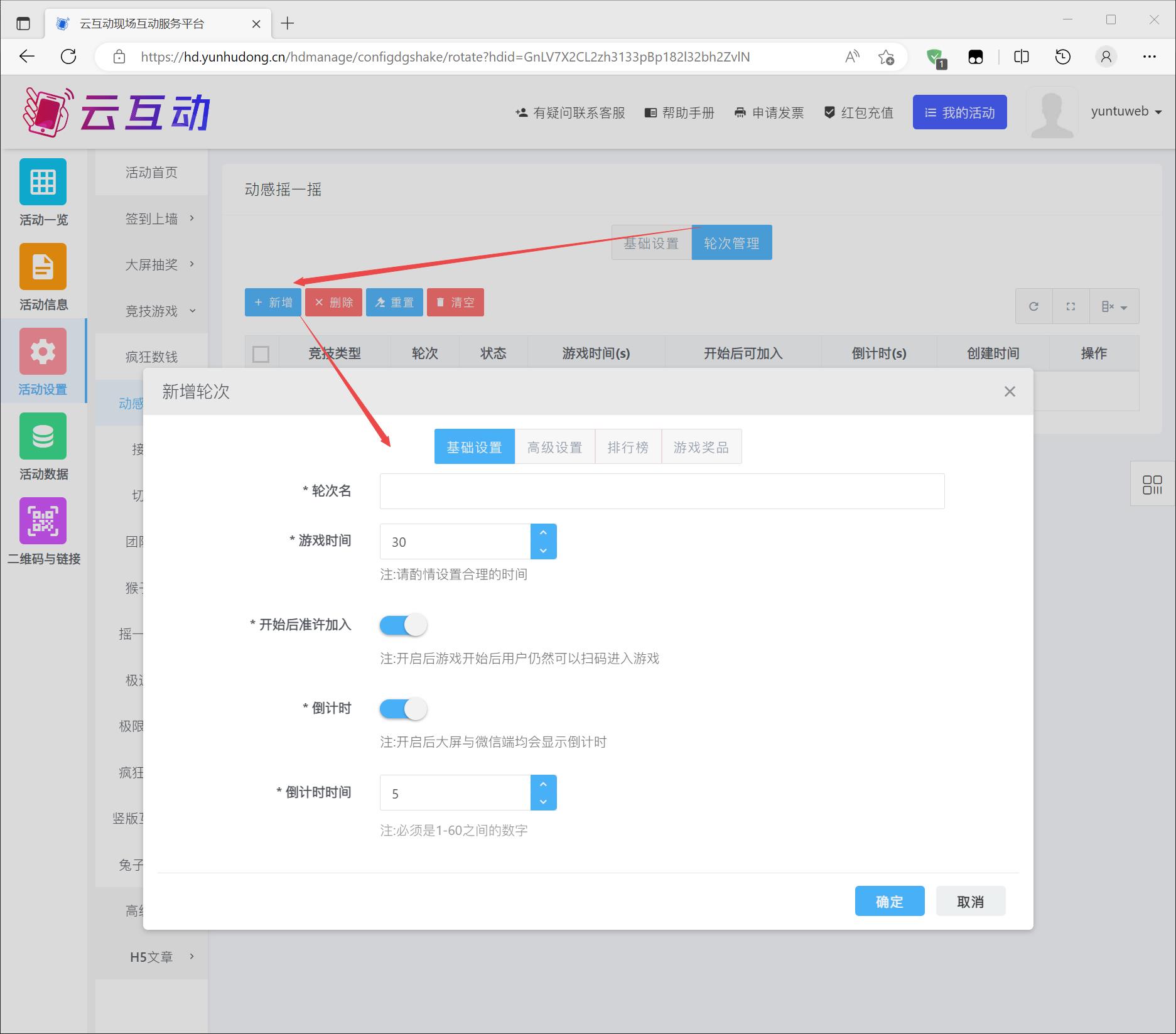Click the 确定 button

point(889,902)
